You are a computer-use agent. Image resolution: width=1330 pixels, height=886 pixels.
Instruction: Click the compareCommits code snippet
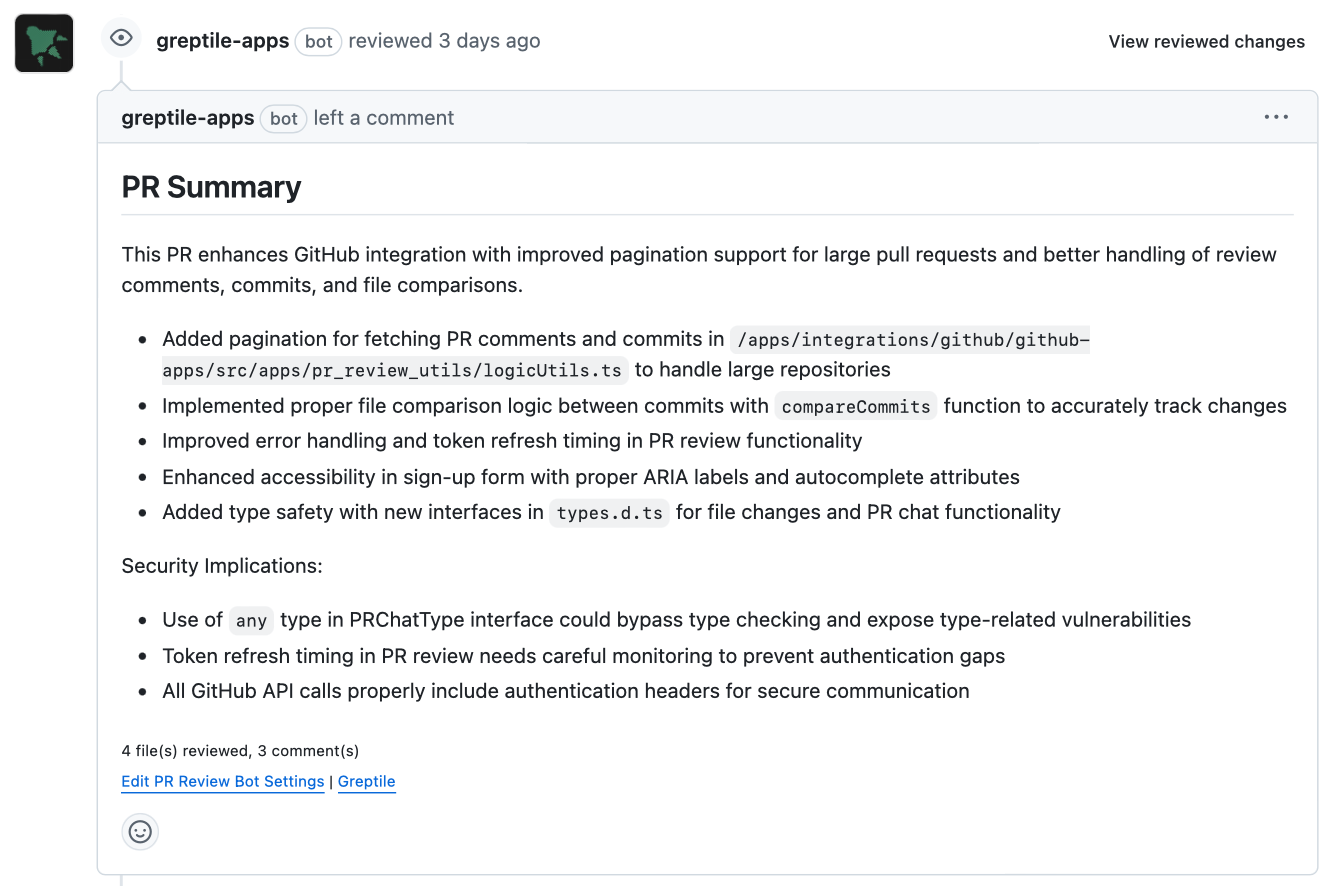coord(856,406)
